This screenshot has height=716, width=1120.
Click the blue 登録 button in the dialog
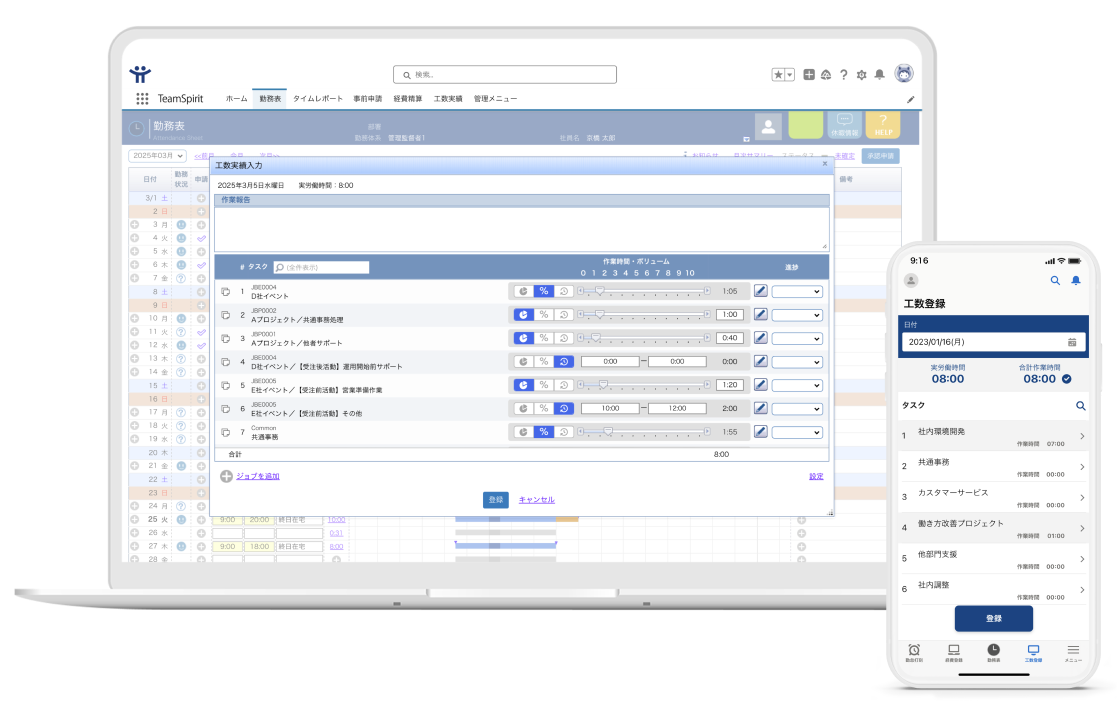495,500
